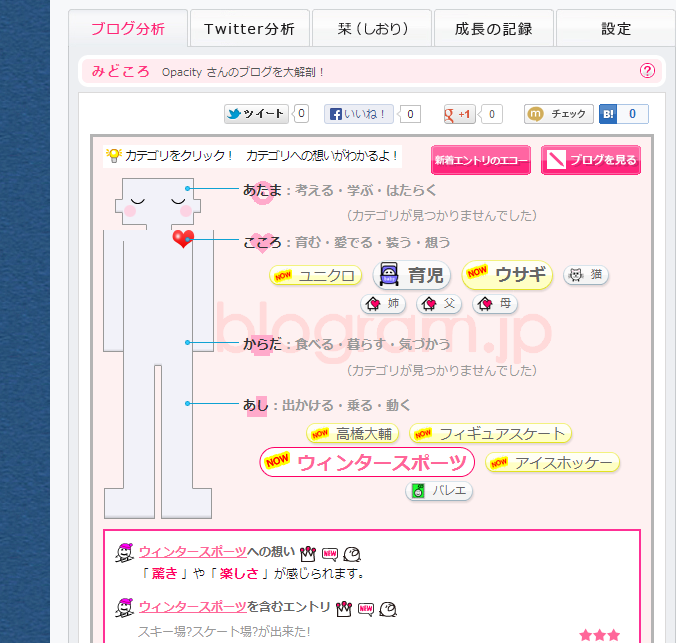Select the ユニクロ category tag

315,275
